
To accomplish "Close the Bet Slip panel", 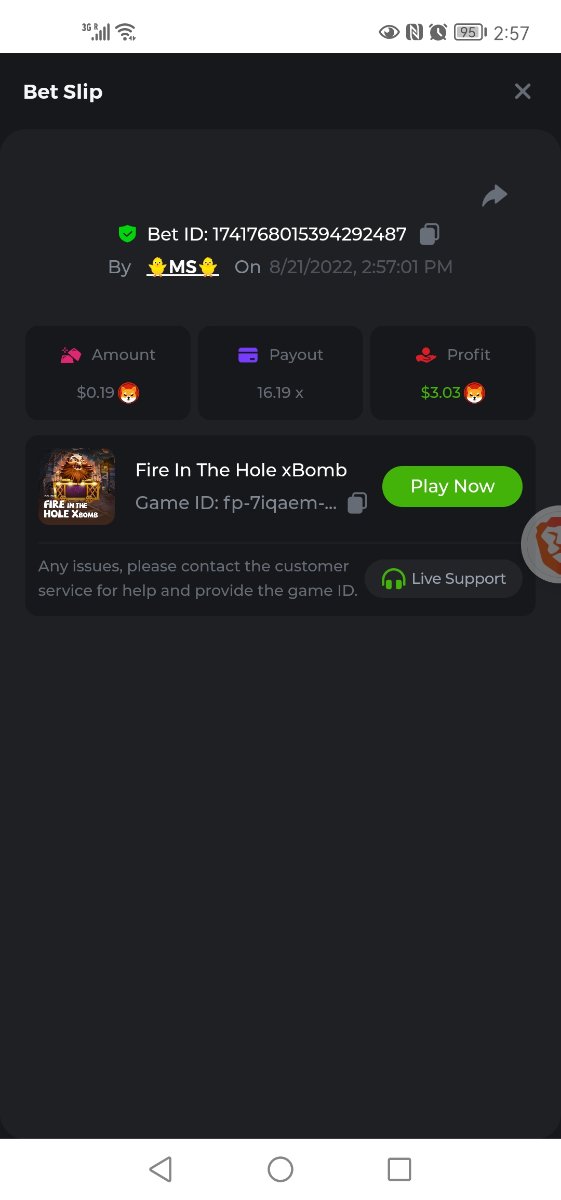I will (522, 92).
